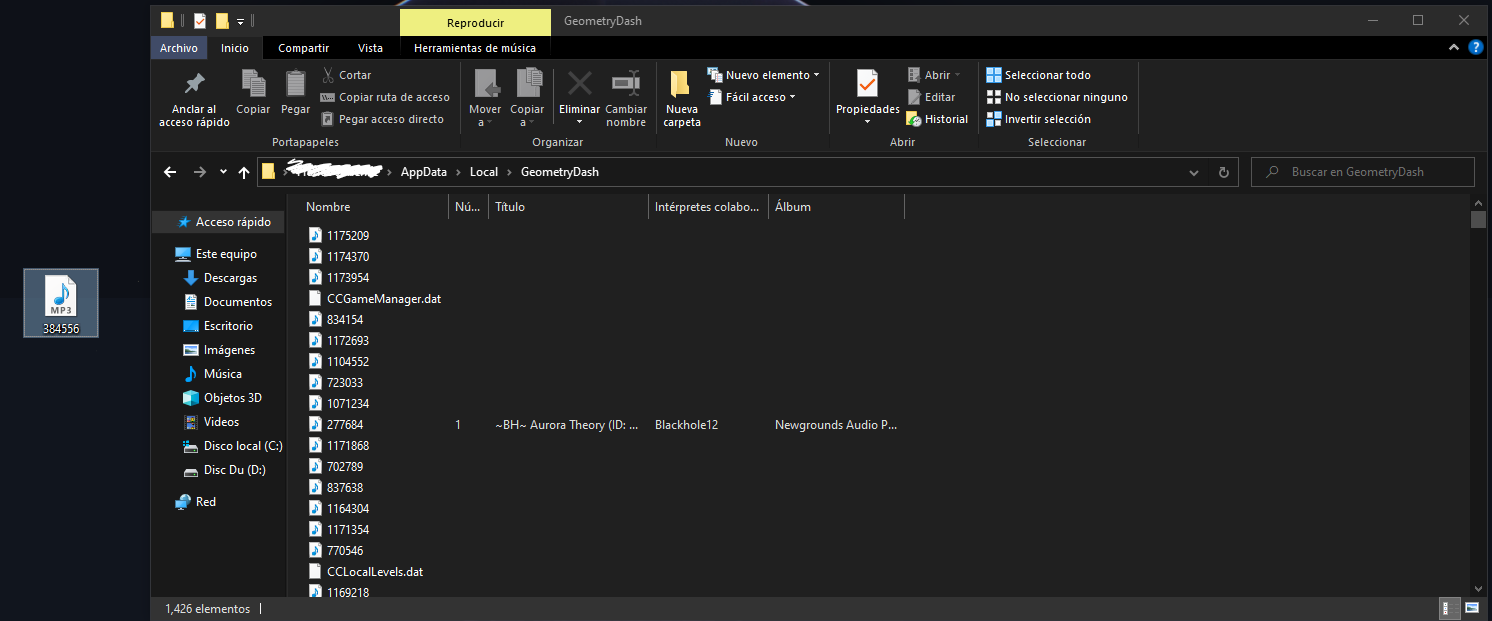1492x621 pixels.
Task: Switch to the Vista tab
Action: click(370, 48)
